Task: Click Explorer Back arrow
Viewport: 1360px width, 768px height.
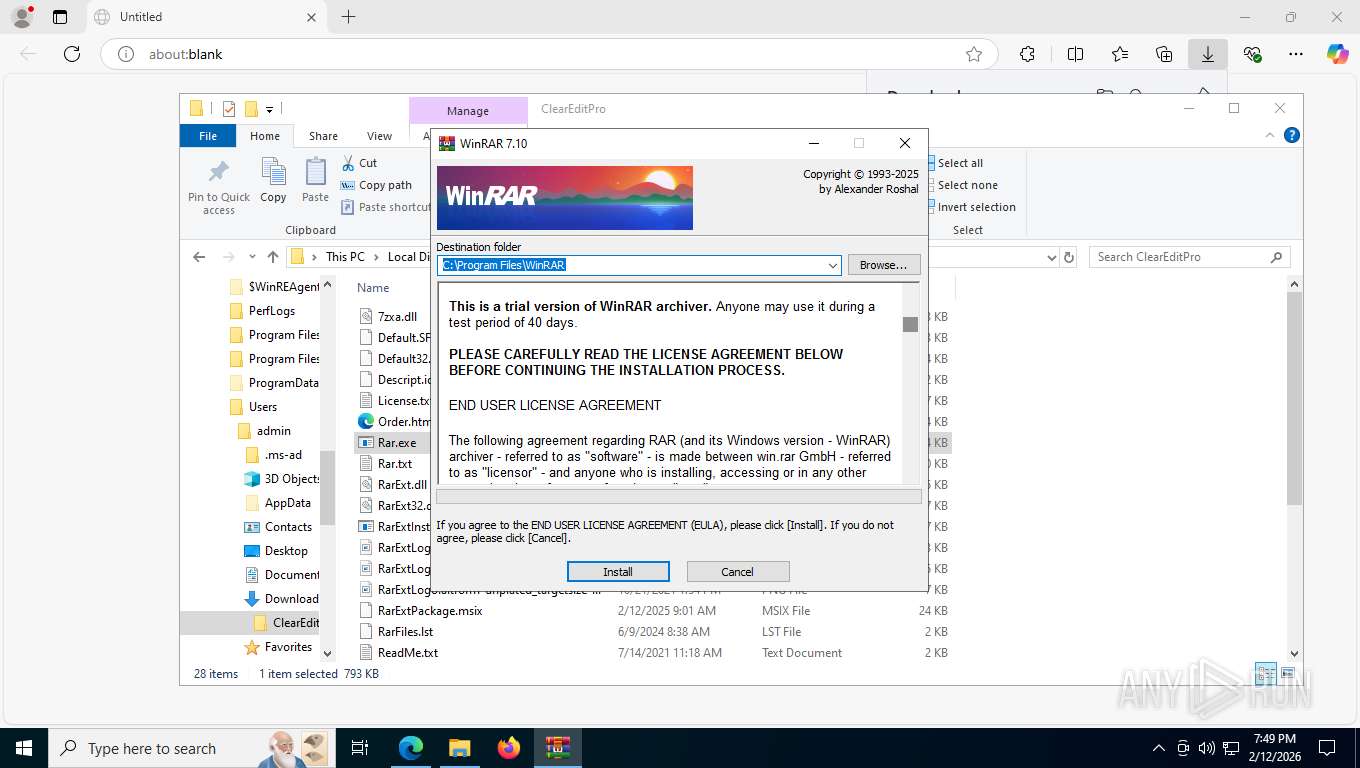Action: (199, 257)
